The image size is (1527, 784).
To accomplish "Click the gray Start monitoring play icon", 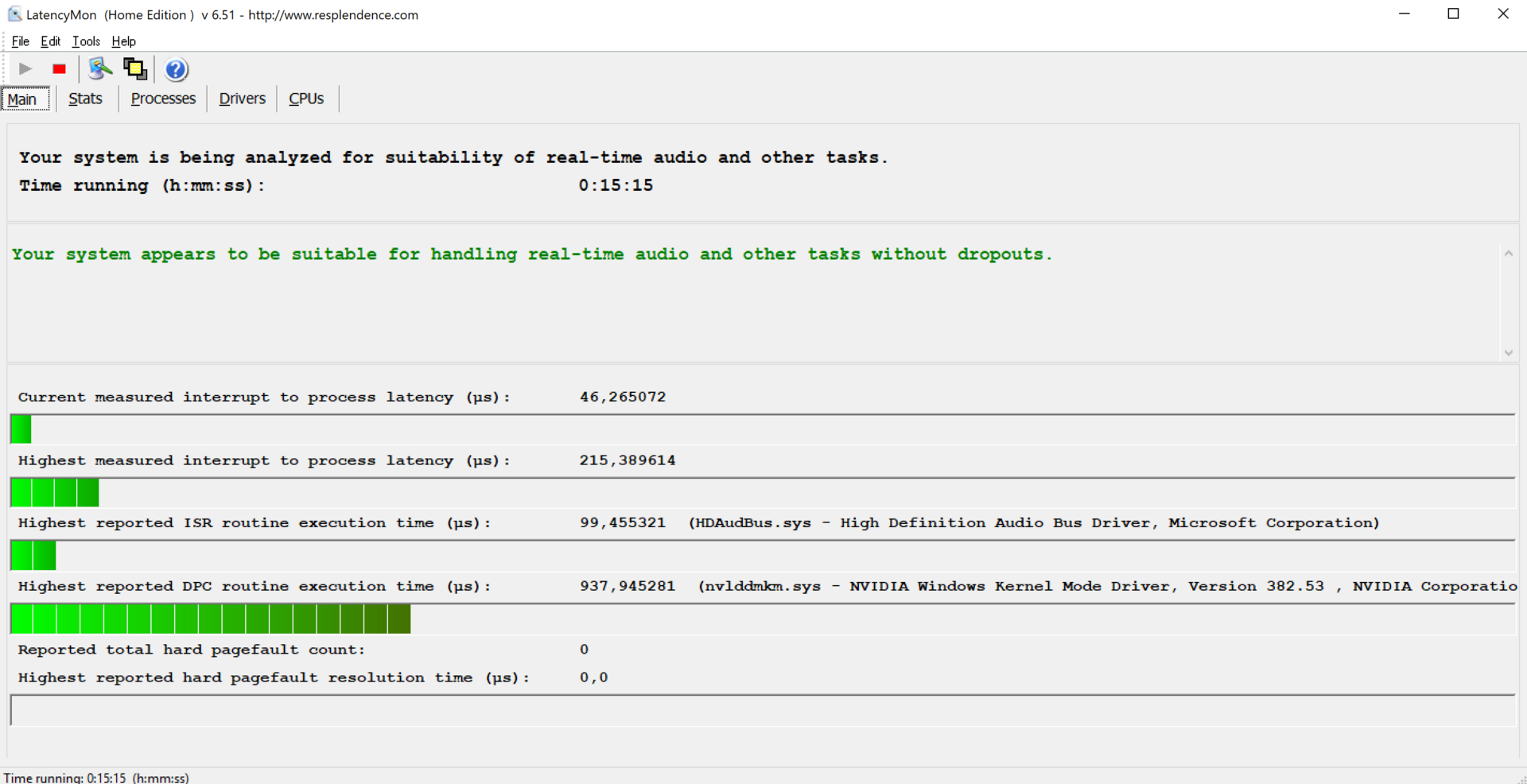I will 25,69.
